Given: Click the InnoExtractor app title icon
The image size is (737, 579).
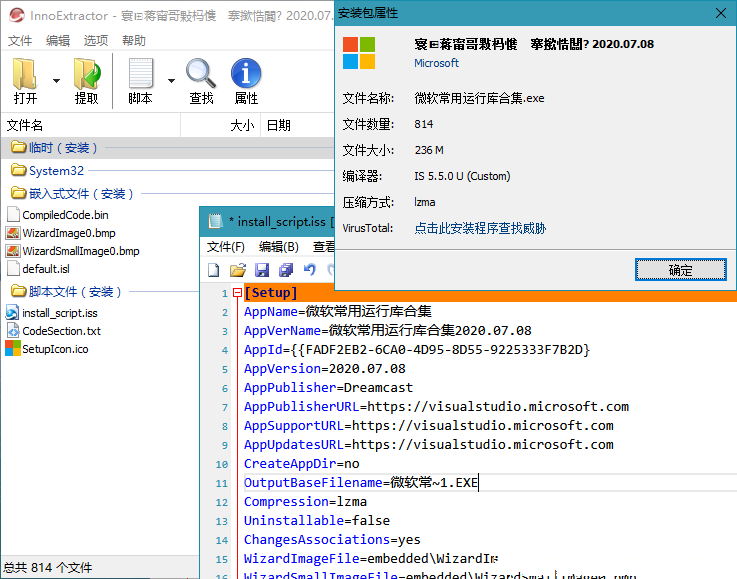Looking at the screenshot, I should (16, 15).
